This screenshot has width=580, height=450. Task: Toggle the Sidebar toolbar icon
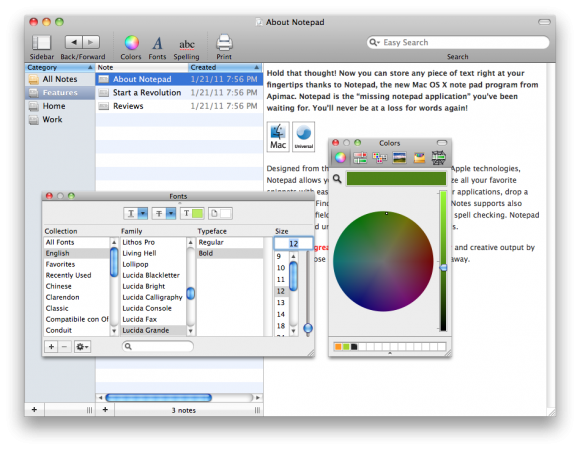click(x=41, y=43)
